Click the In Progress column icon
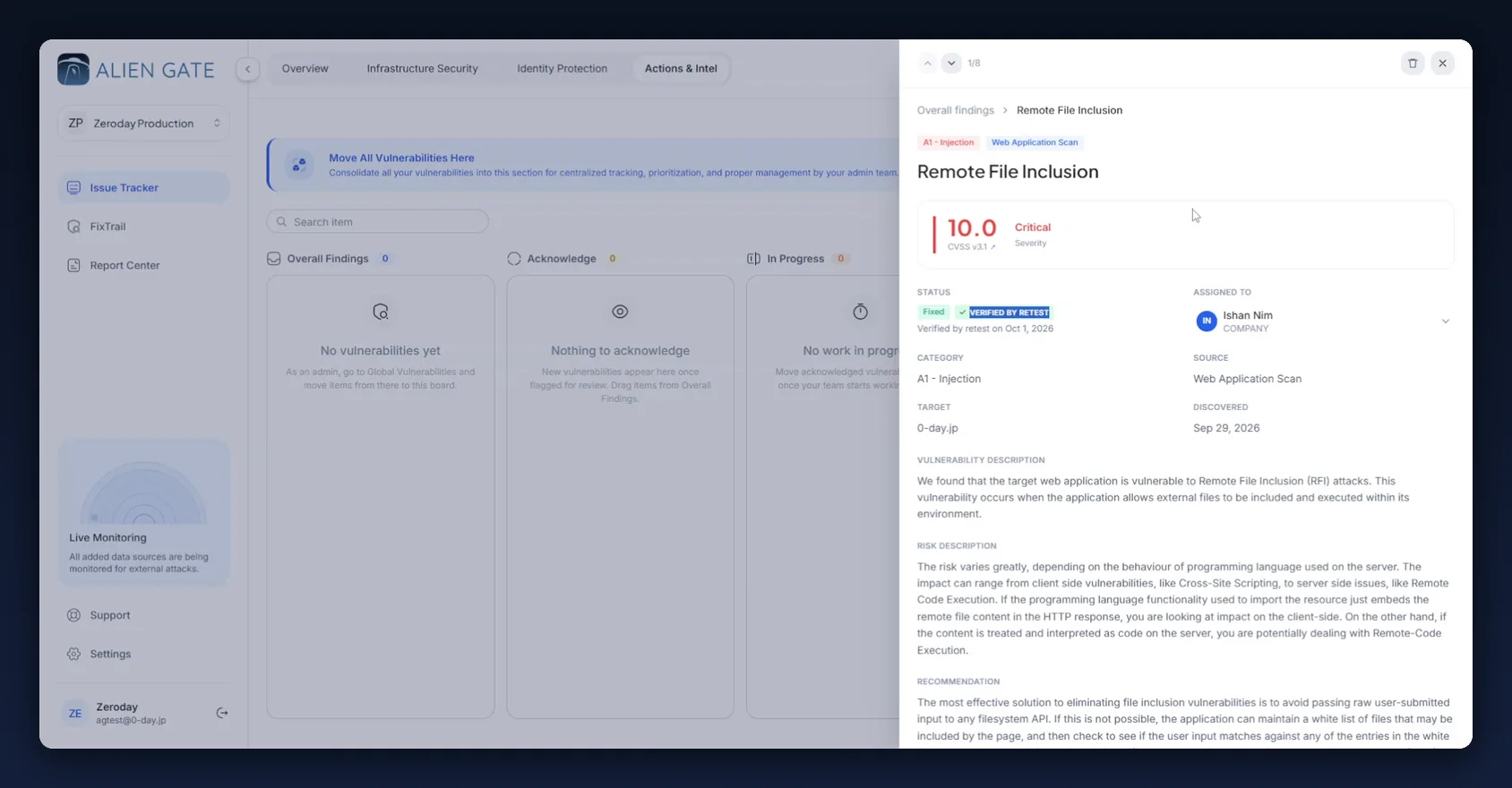The height and width of the screenshot is (788, 1512). [x=754, y=259]
